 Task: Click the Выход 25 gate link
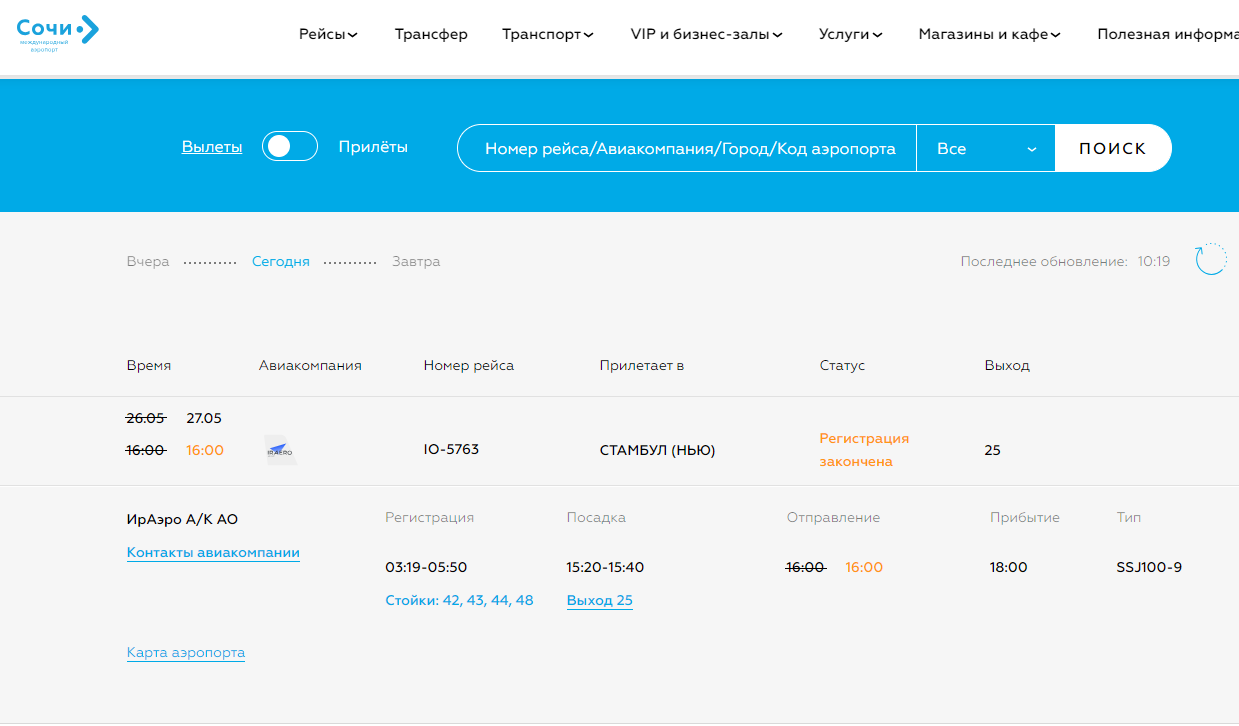(x=599, y=600)
